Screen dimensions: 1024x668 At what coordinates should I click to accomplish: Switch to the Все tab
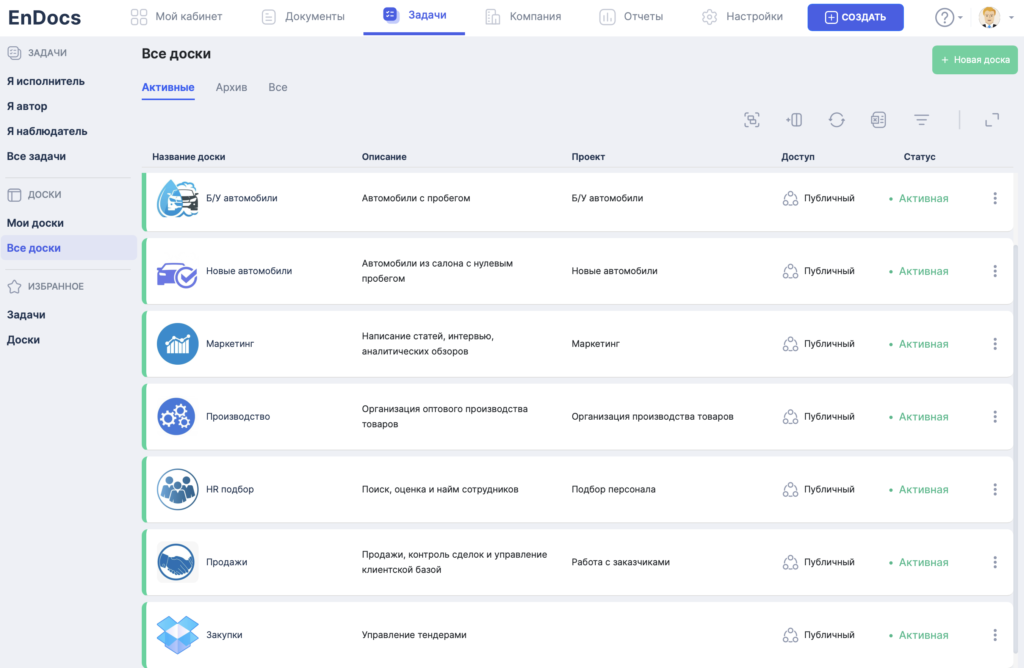(x=278, y=88)
